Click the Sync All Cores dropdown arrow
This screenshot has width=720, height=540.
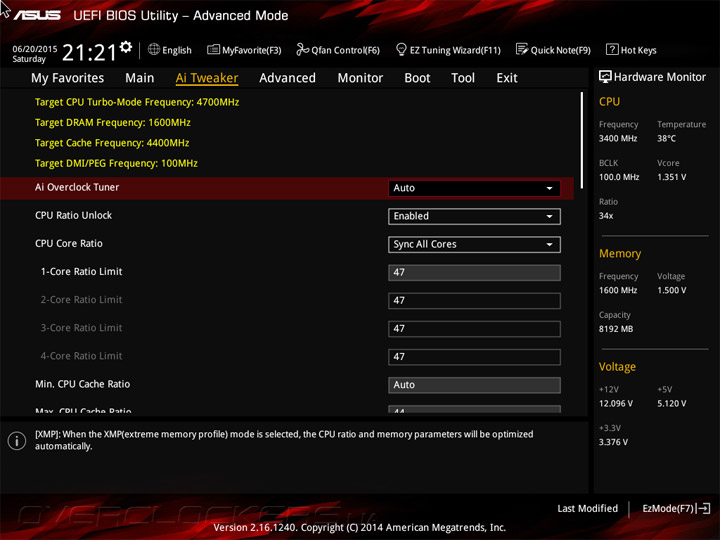[x=549, y=244]
